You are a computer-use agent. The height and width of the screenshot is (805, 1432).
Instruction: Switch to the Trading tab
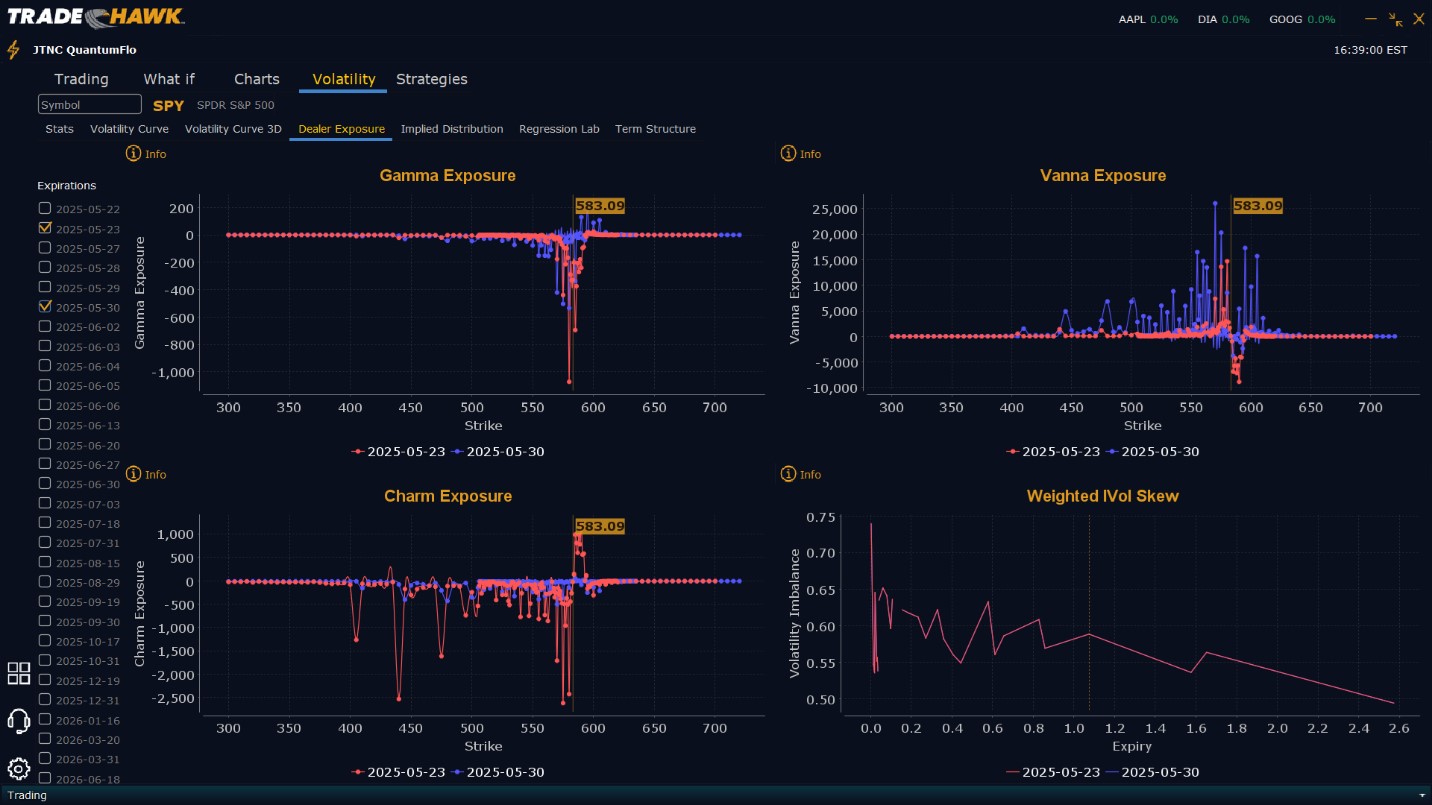(81, 79)
